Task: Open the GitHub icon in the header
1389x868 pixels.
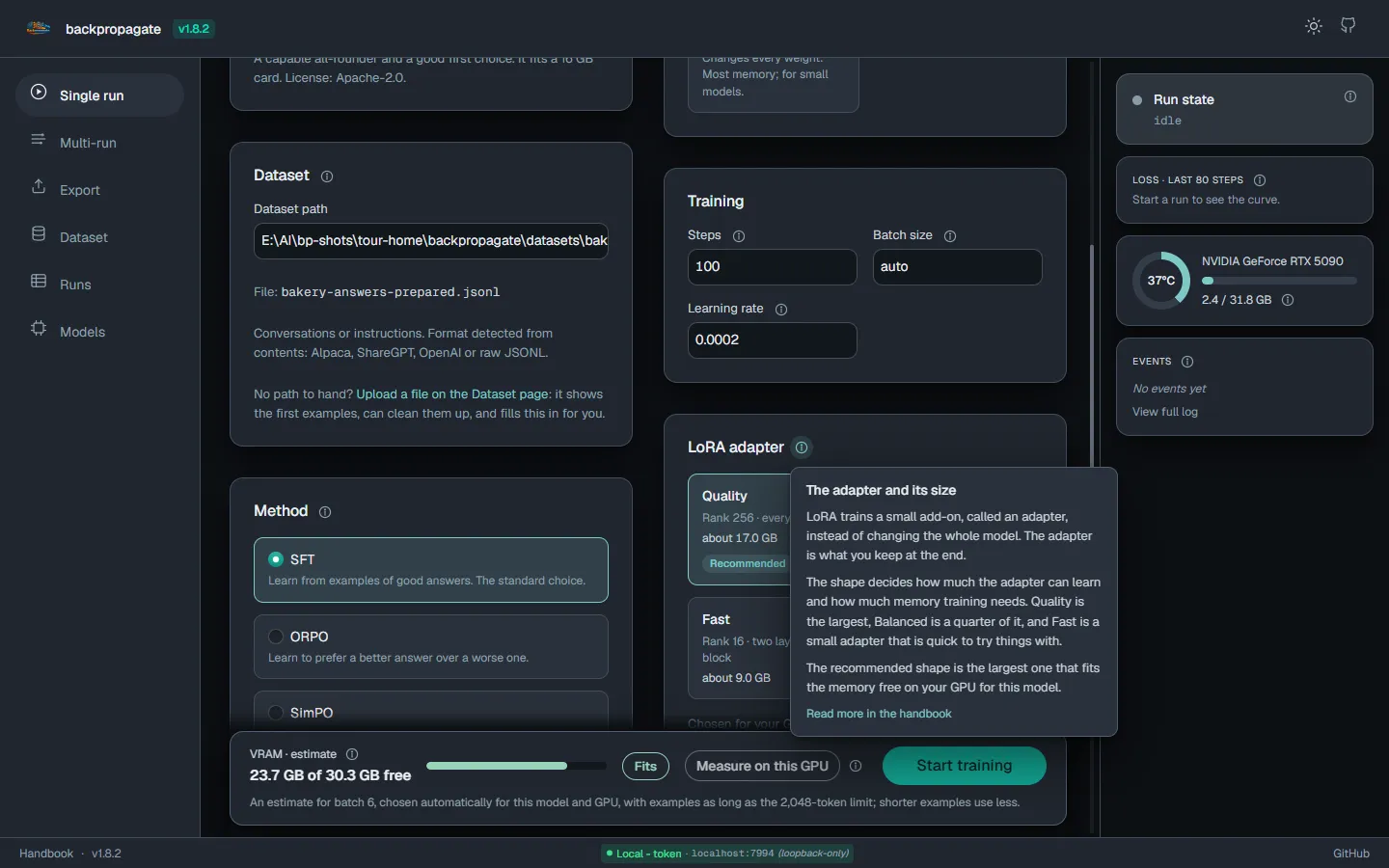Action: pyautogui.click(x=1348, y=26)
